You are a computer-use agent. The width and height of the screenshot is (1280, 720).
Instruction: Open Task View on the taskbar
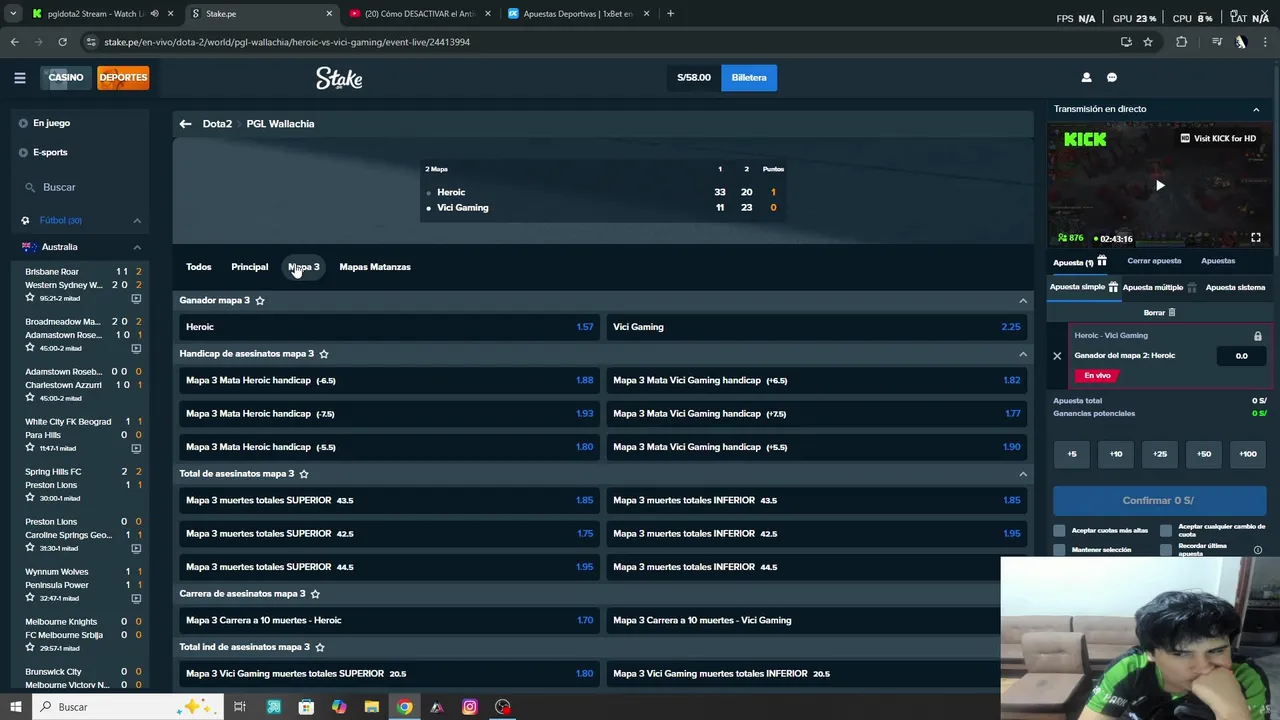pyautogui.click(x=240, y=707)
